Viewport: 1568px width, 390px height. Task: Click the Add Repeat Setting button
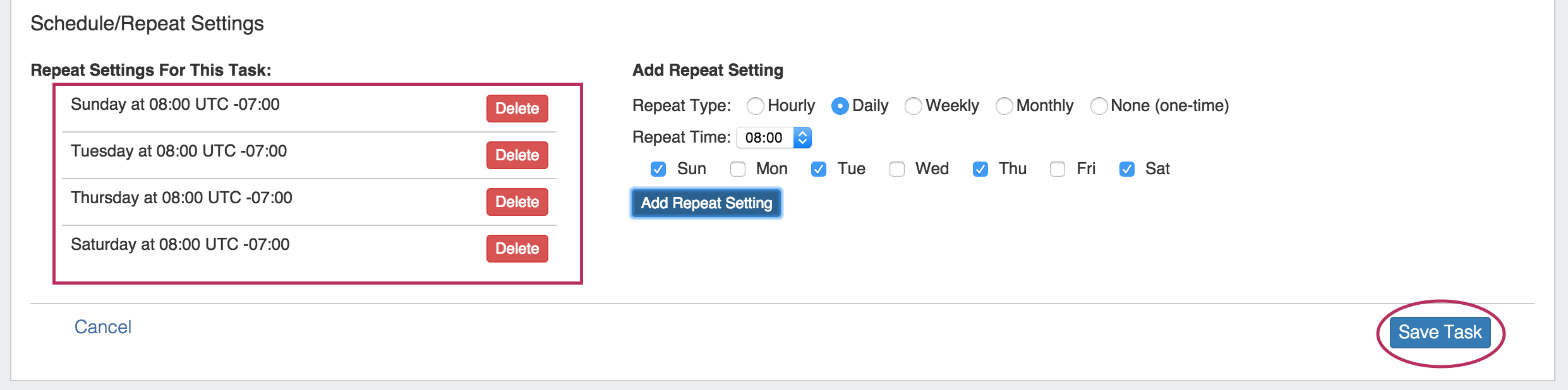(706, 203)
